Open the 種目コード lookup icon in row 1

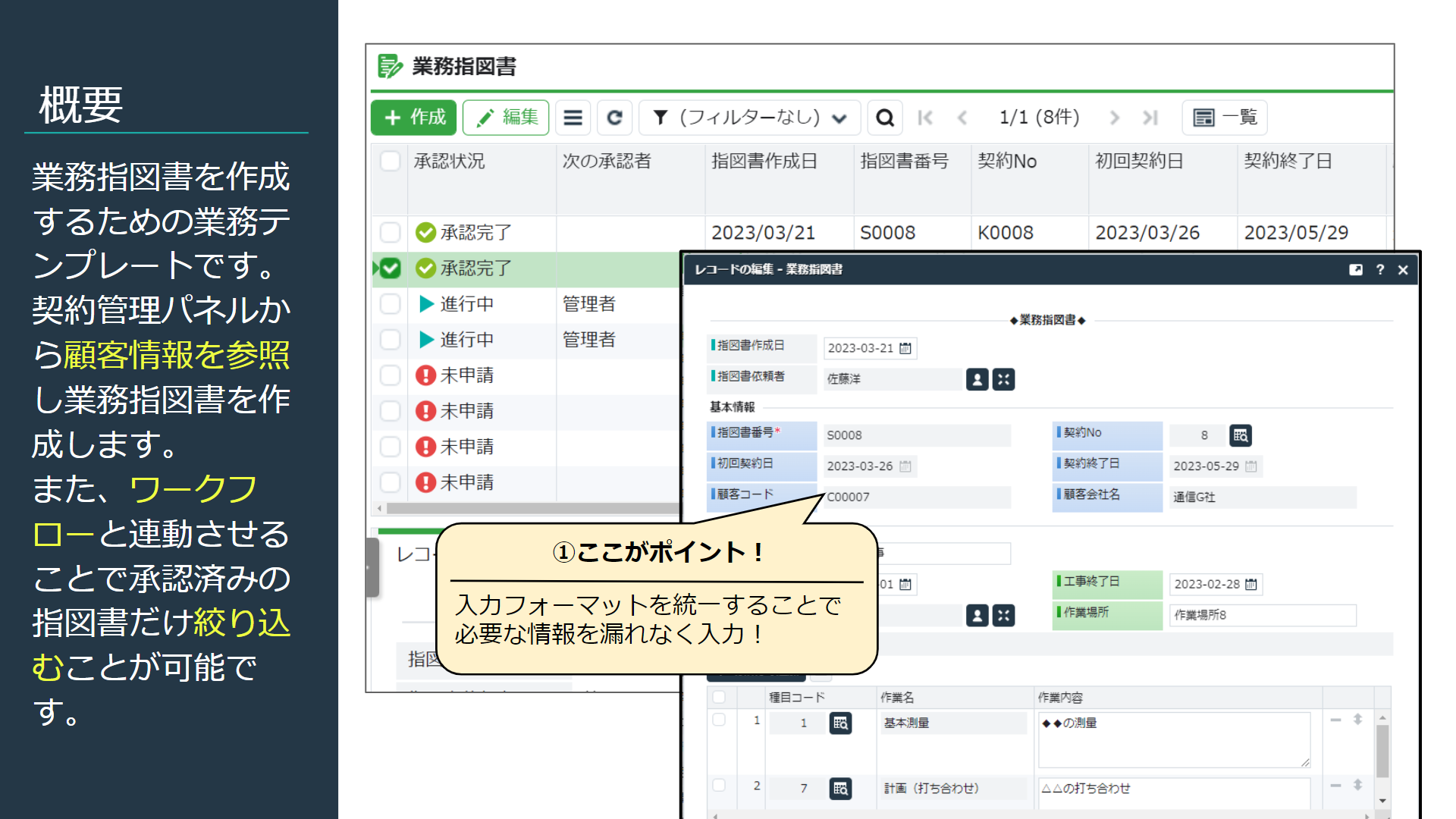(840, 723)
